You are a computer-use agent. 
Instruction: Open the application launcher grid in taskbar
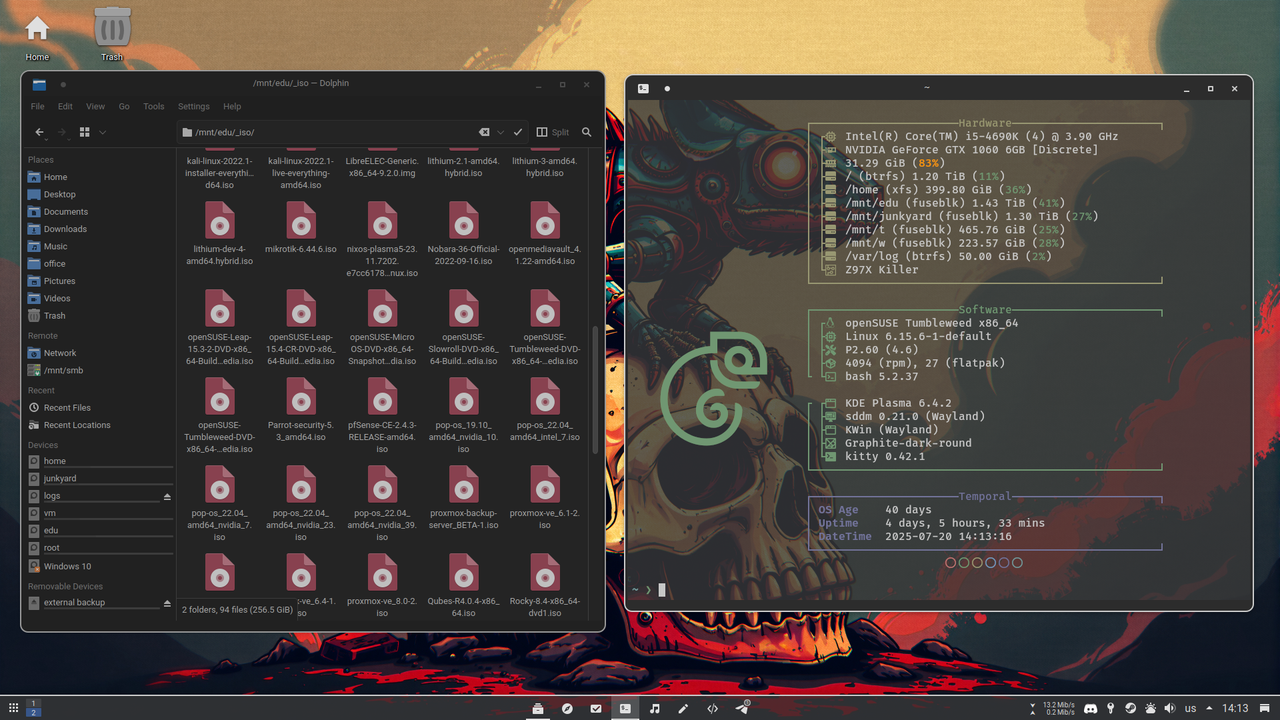coord(13,708)
